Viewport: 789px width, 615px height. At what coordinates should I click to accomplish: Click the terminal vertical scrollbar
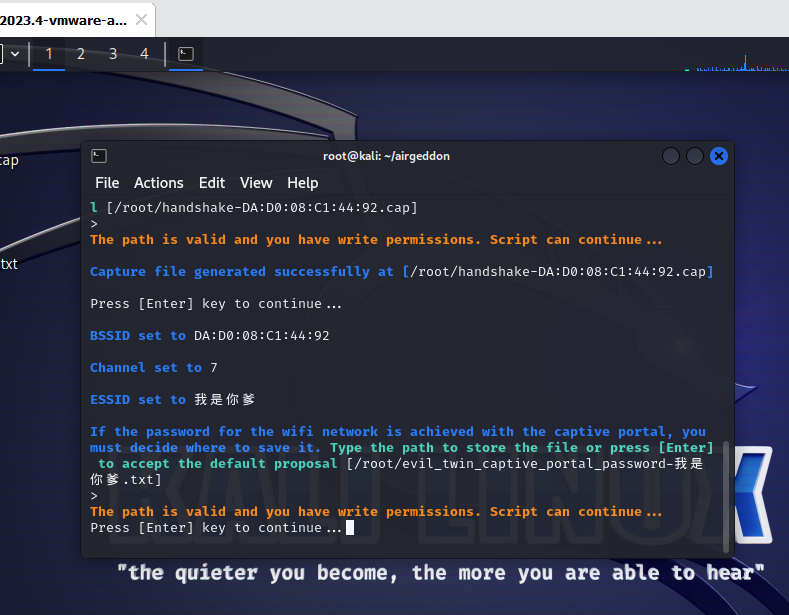(727, 497)
